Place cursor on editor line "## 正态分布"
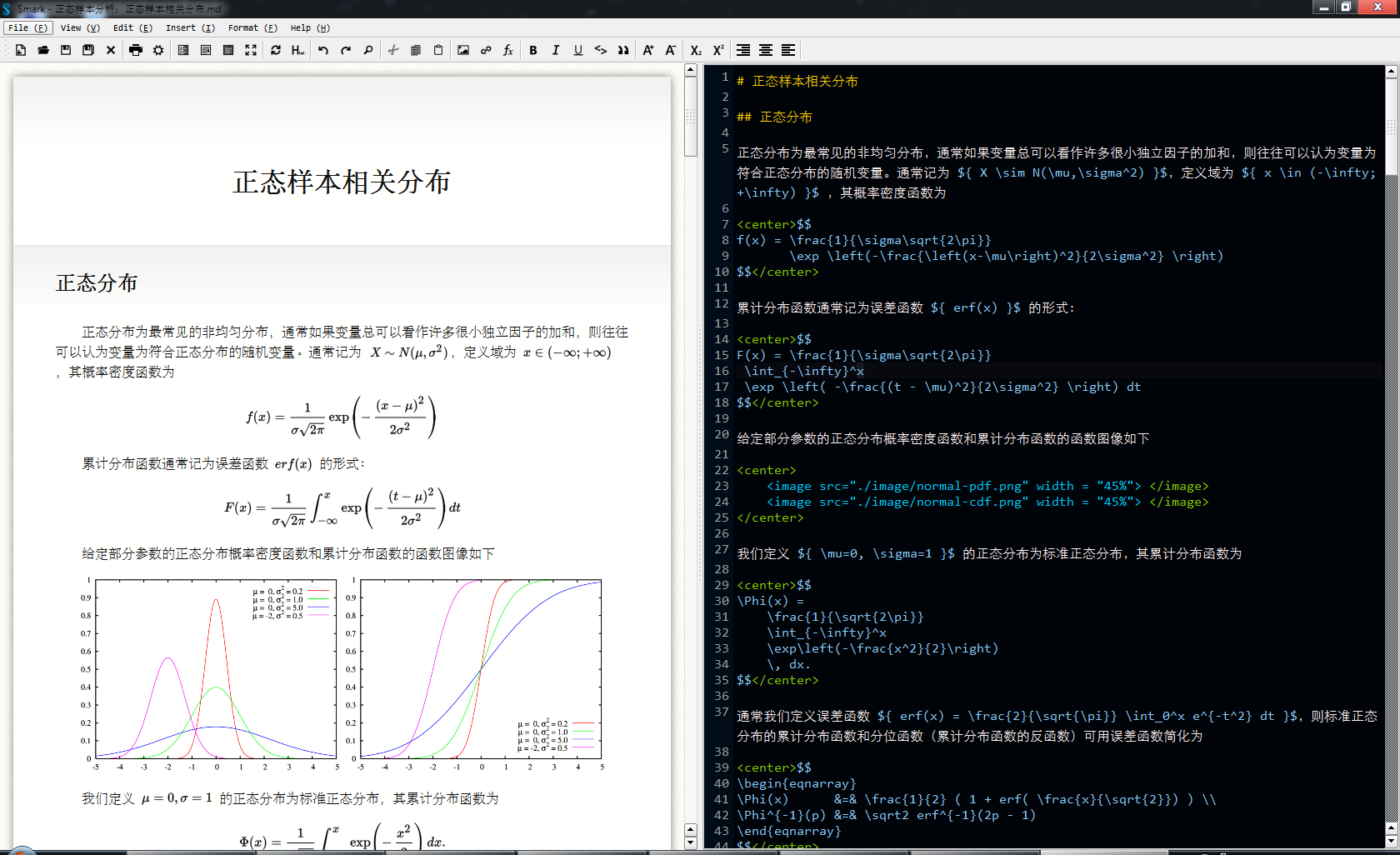The height and width of the screenshot is (855, 1400). click(774, 117)
